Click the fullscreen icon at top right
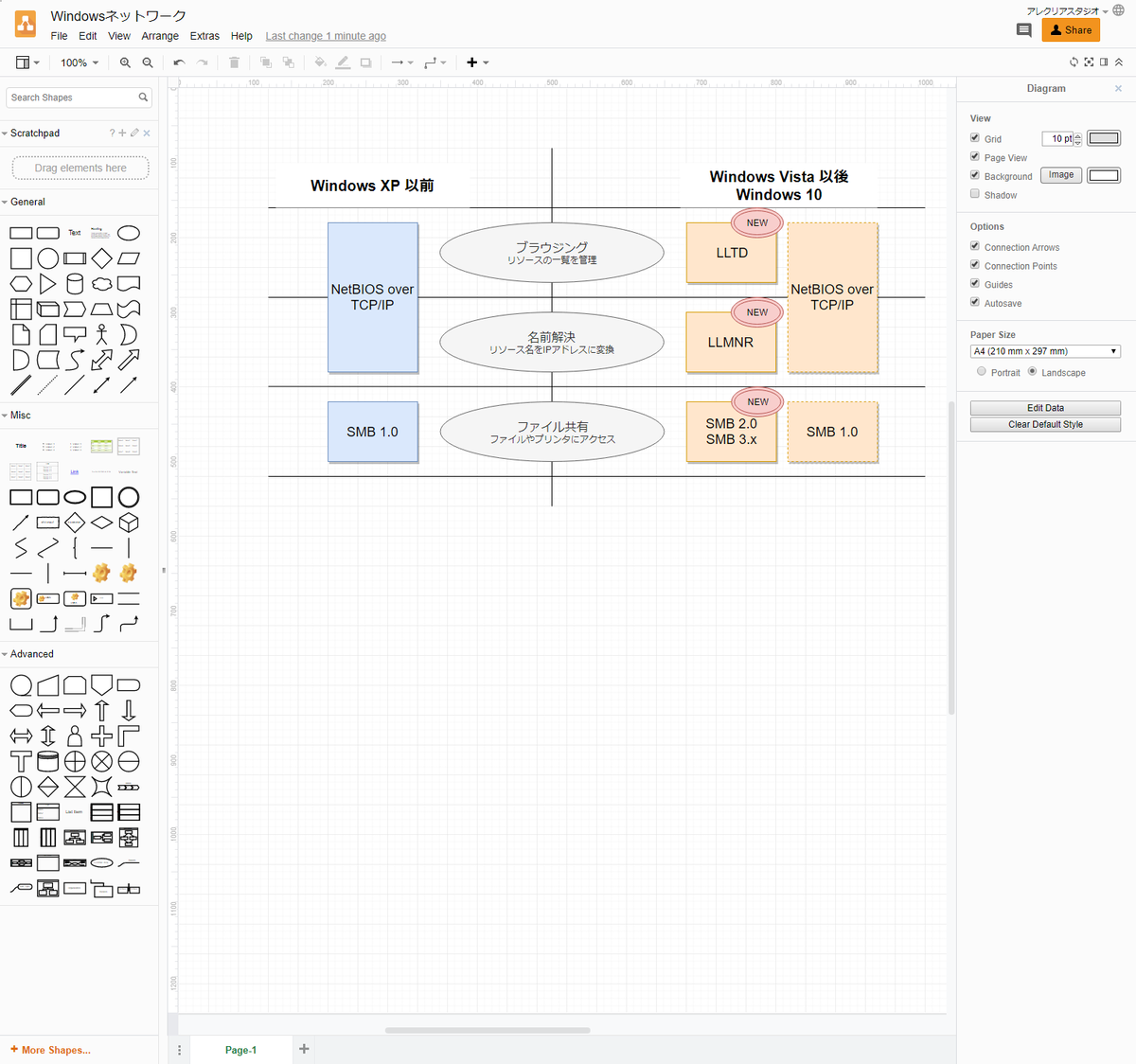 tap(1089, 62)
